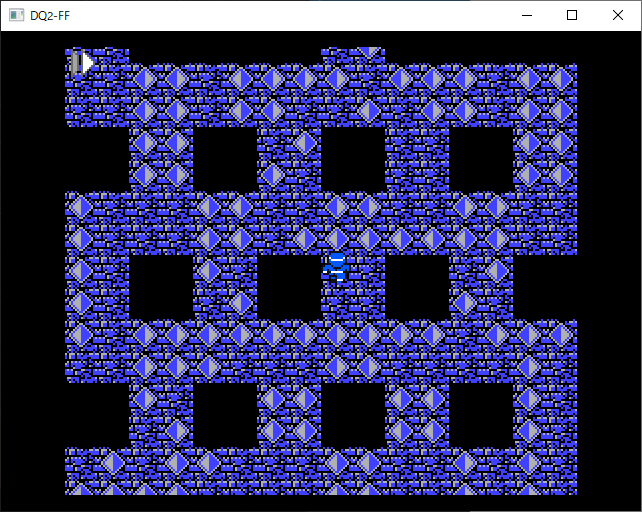Image resolution: width=642 pixels, height=512 pixels.
Task: Click the leftmost black pit in upper row
Action: [224, 160]
